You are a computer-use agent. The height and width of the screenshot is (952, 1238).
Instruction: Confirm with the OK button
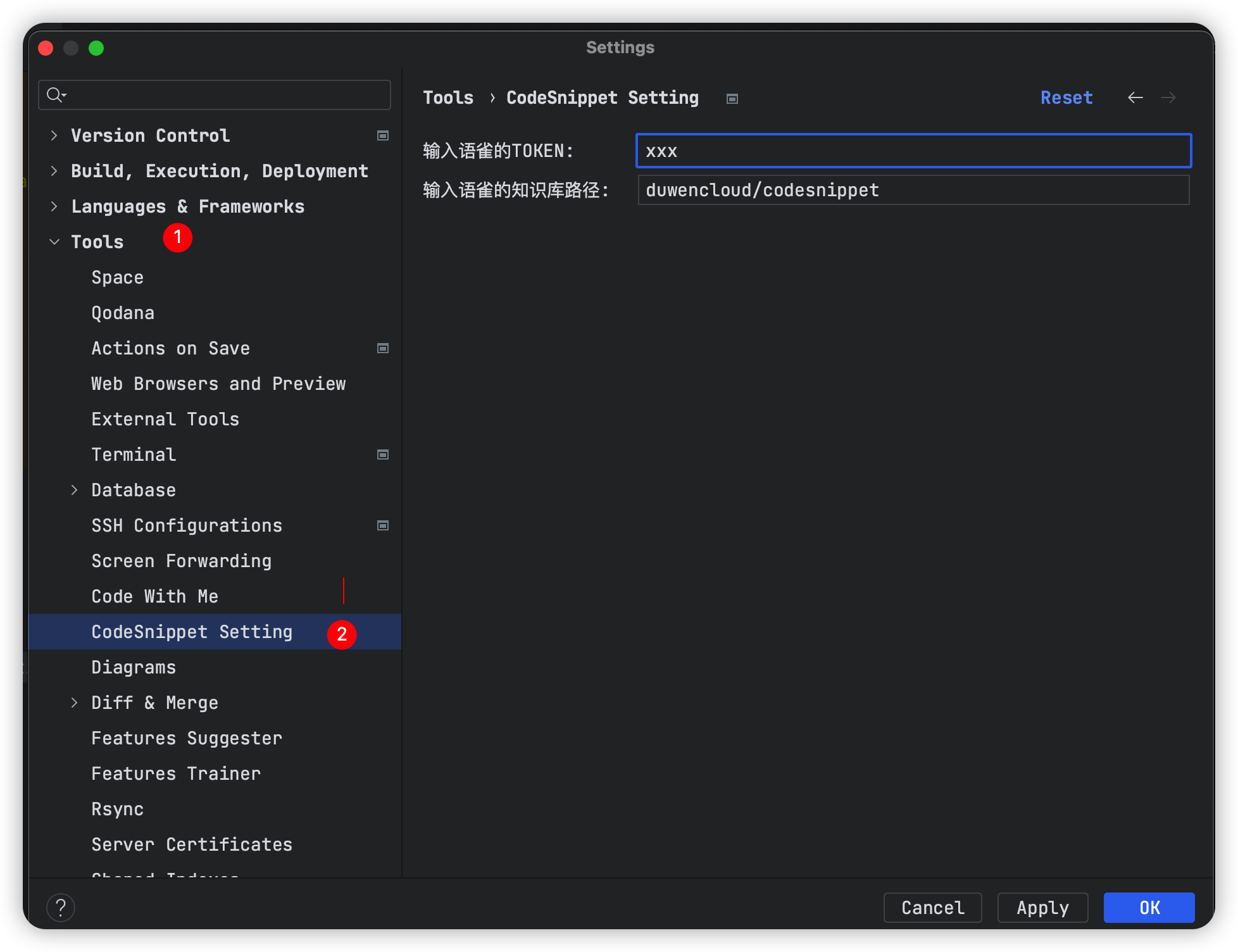tap(1149, 908)
